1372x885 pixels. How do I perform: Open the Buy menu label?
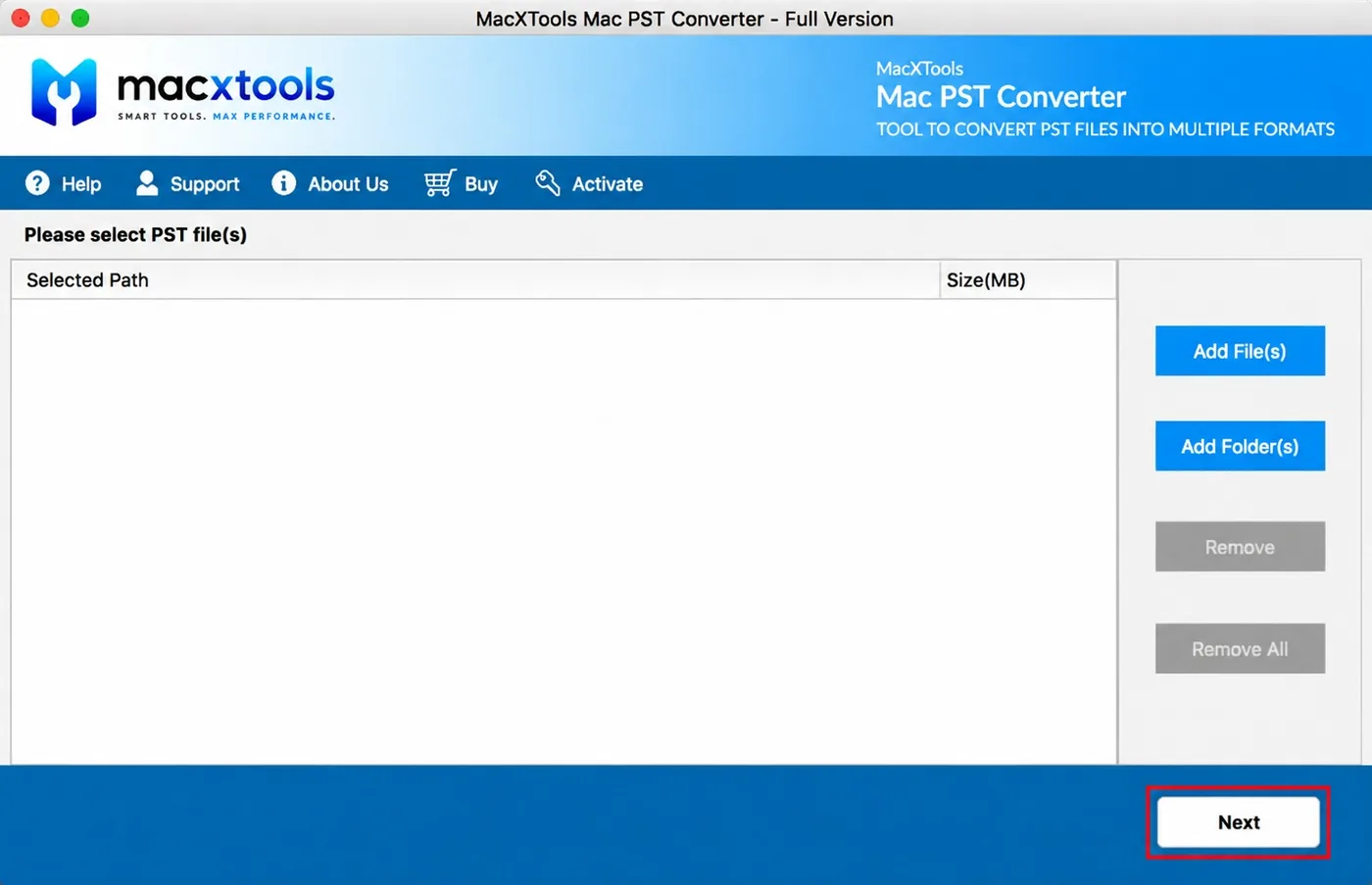coord(481,184)
